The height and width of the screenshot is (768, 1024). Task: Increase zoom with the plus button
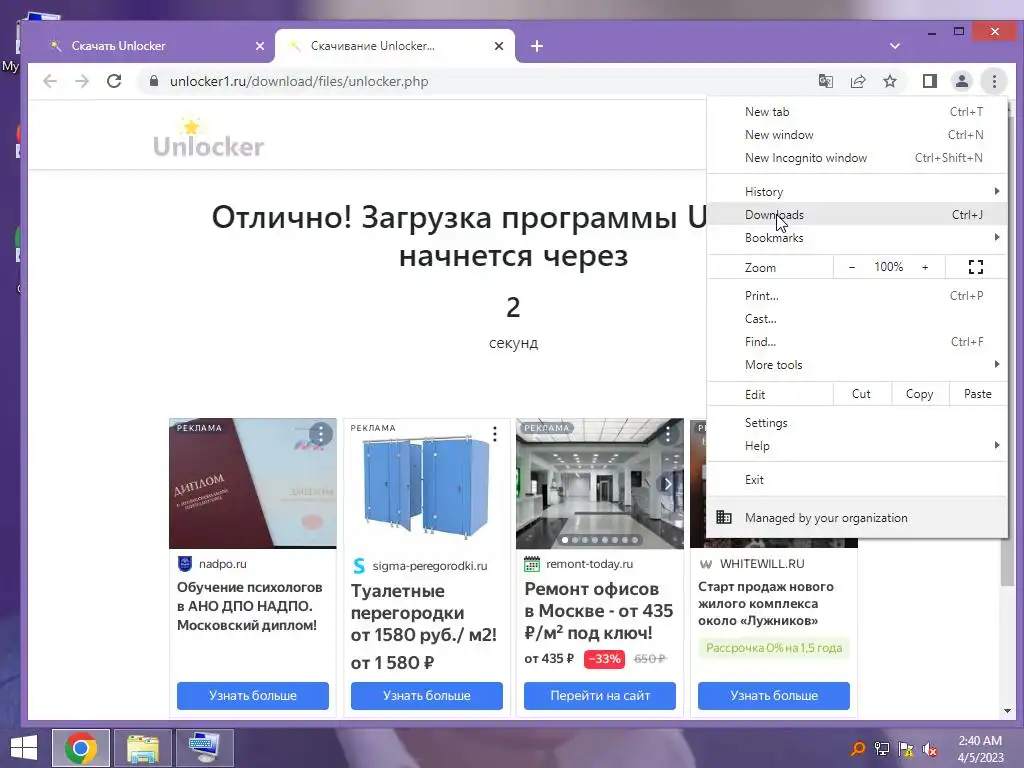(925, 267)
